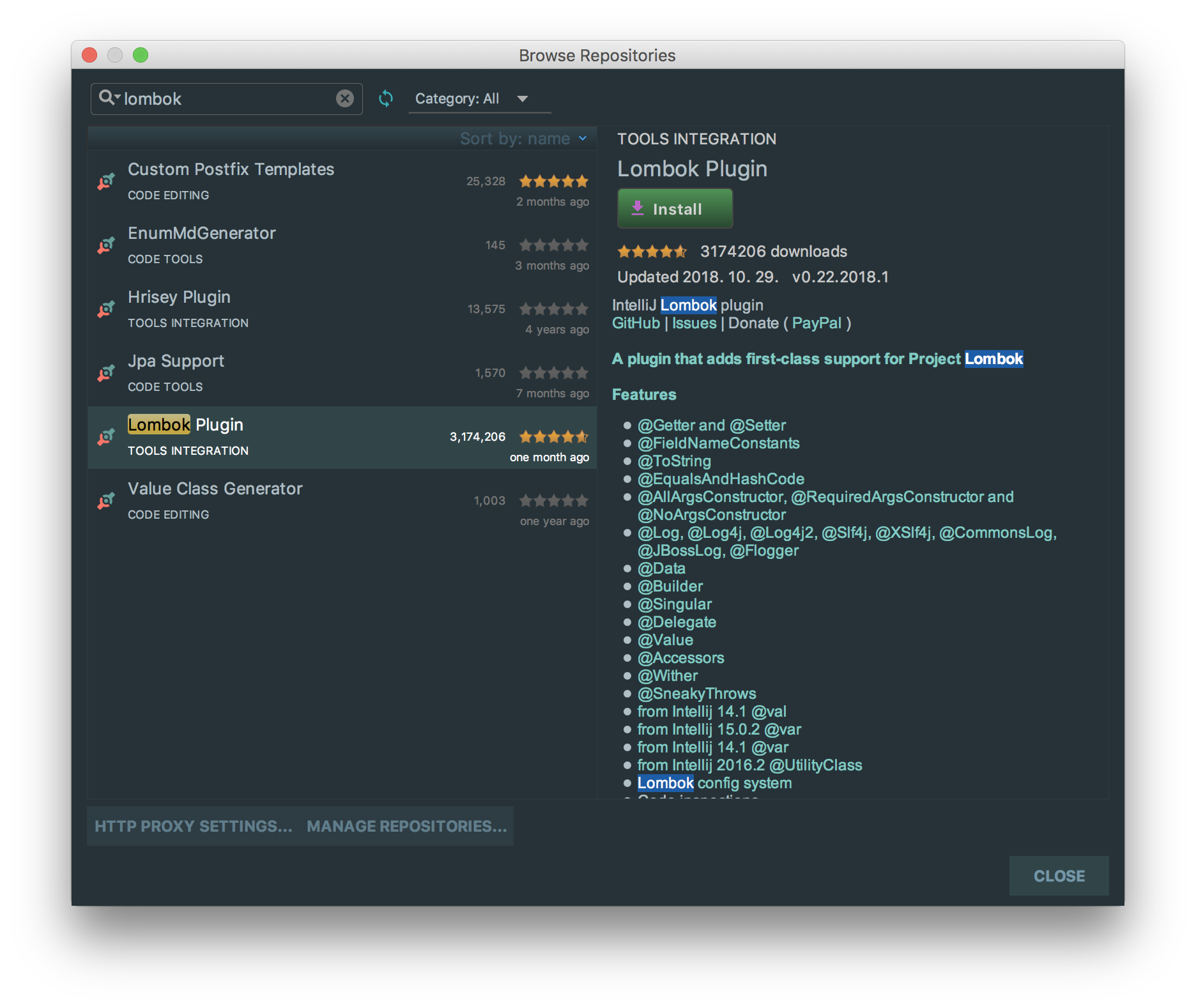Click '4 years ago' in Hrisey row
Image resolution: width=1196 pixels, height=1008 pixels.
coord(557,330)
